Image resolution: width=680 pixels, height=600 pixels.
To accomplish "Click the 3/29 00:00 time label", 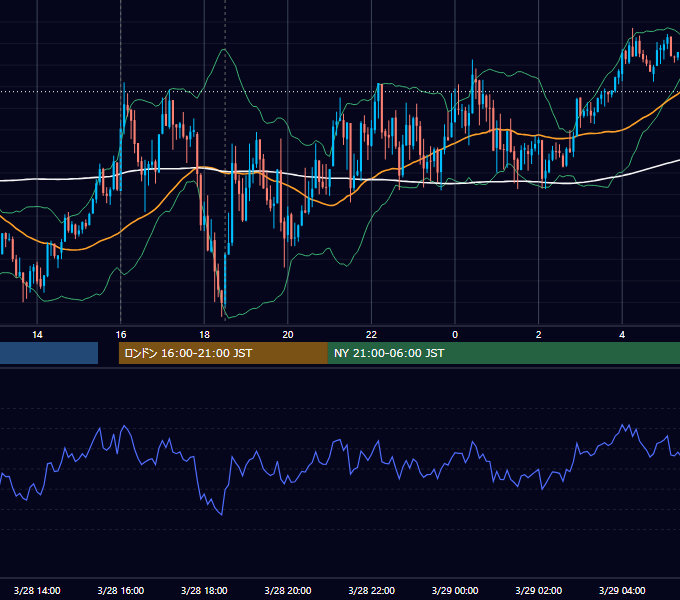I will 455,590.
